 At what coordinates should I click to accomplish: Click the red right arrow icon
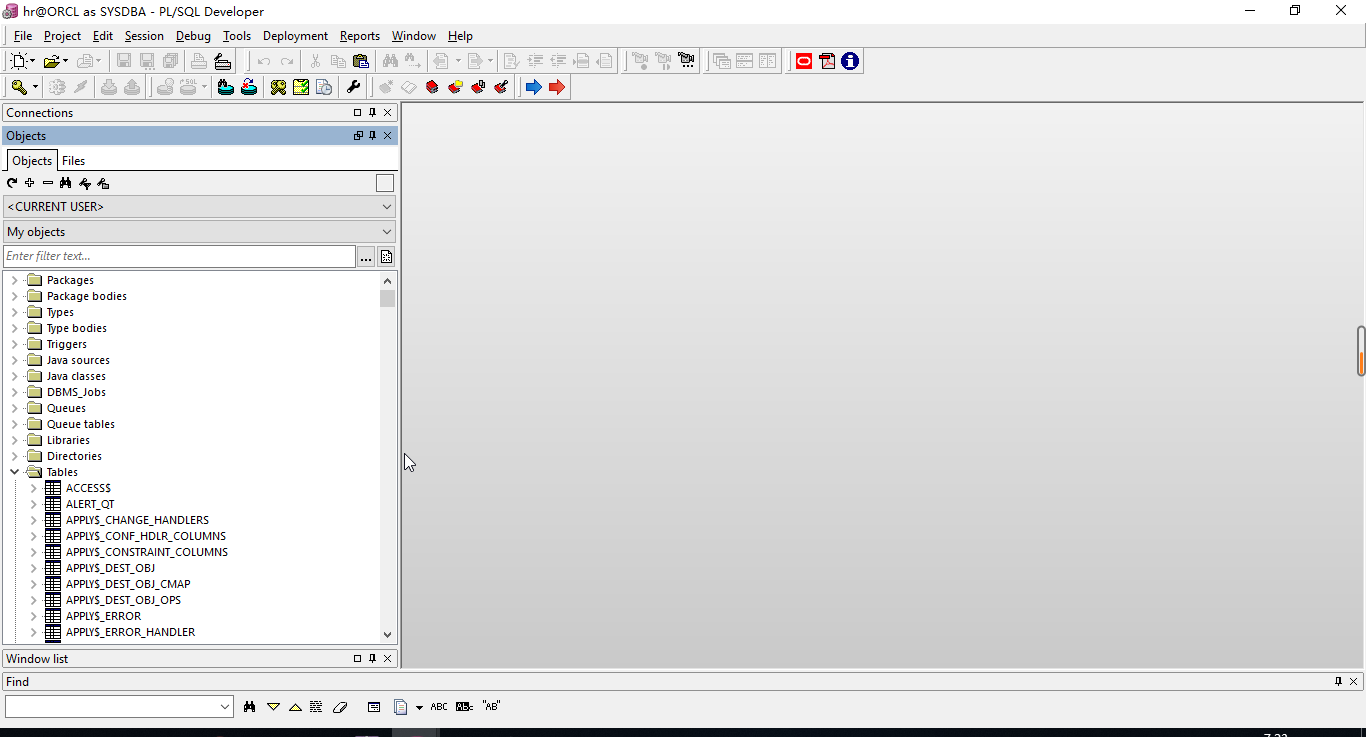557,87
